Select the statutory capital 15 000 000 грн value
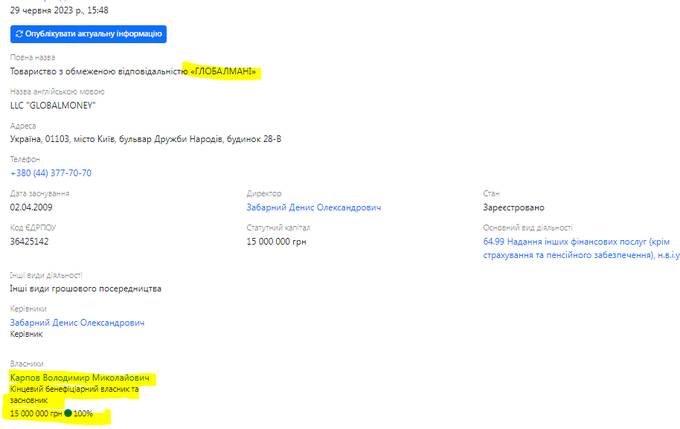The width and height of the screenshot is (680, 429). click(x=276, y=242)
